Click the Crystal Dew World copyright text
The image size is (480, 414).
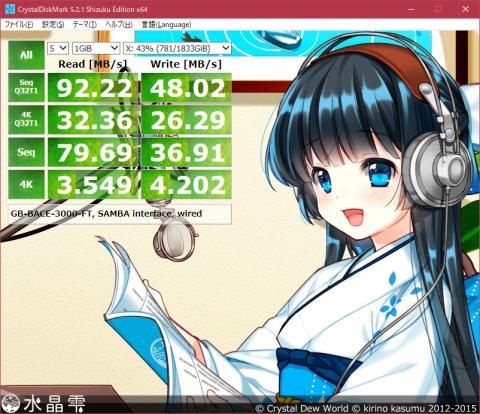coord(366,408)
